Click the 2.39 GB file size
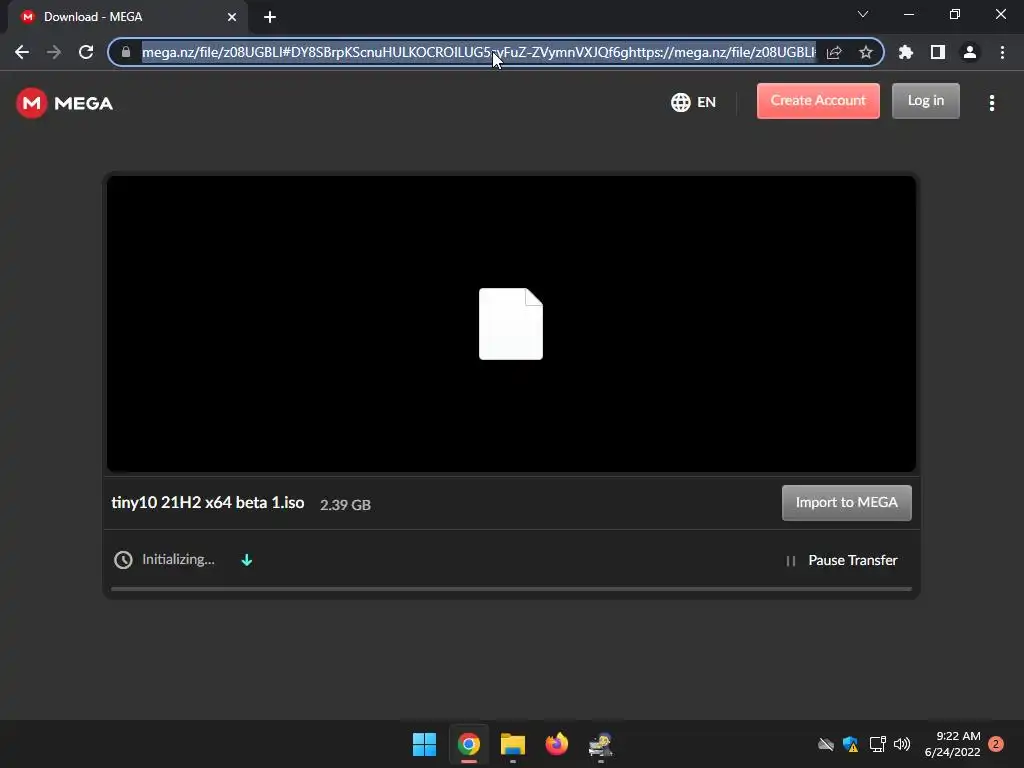 (345, 505)
